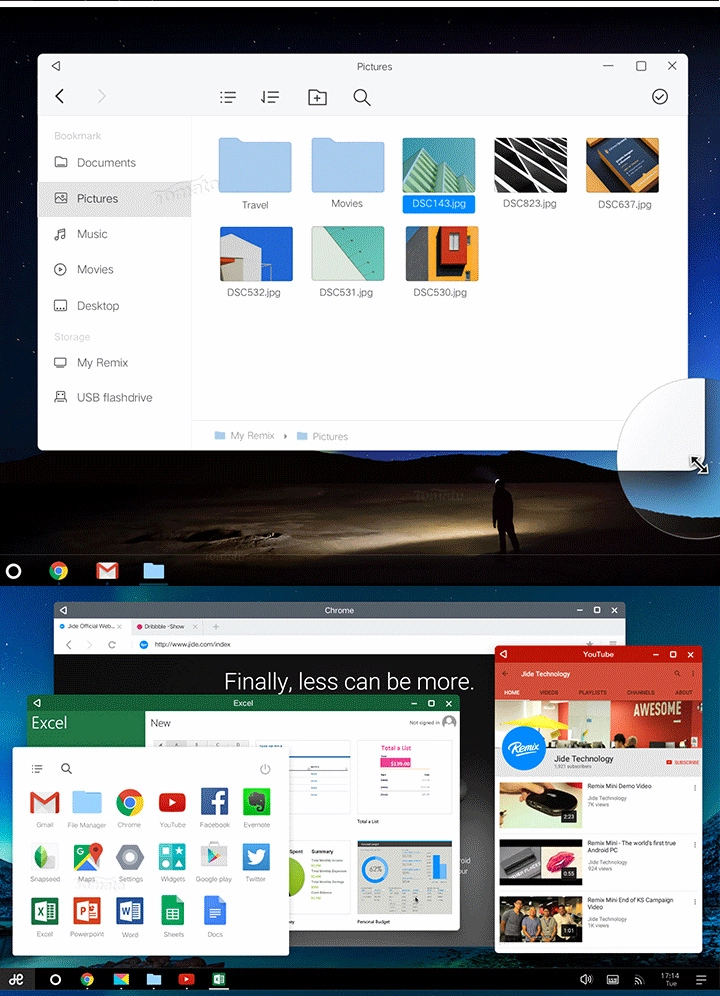
Task: Toggle select mode checkmark in file manager
Action: tap(660, 97)
